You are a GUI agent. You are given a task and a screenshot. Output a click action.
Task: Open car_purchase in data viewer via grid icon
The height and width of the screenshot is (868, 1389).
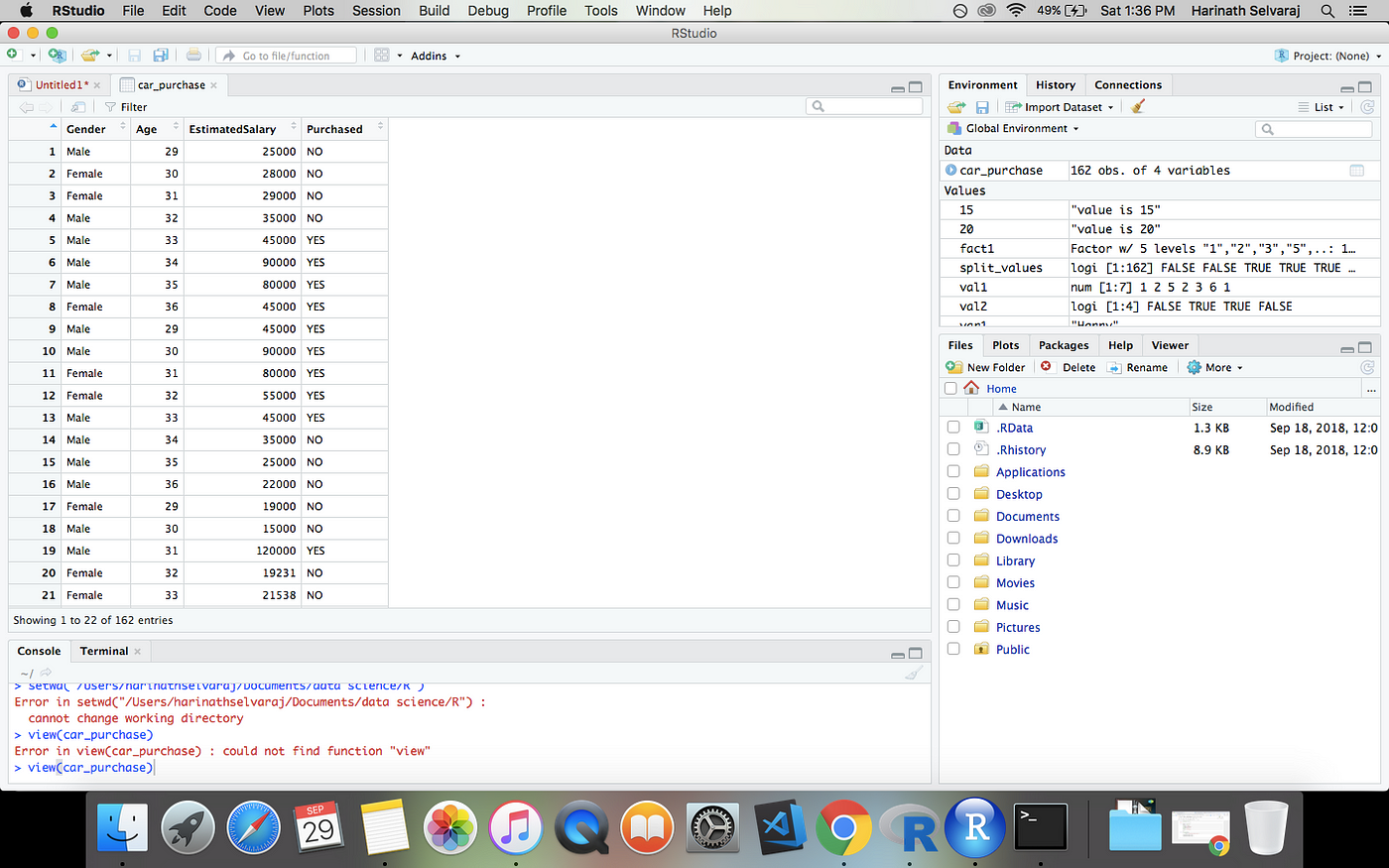click(1356, 171)
